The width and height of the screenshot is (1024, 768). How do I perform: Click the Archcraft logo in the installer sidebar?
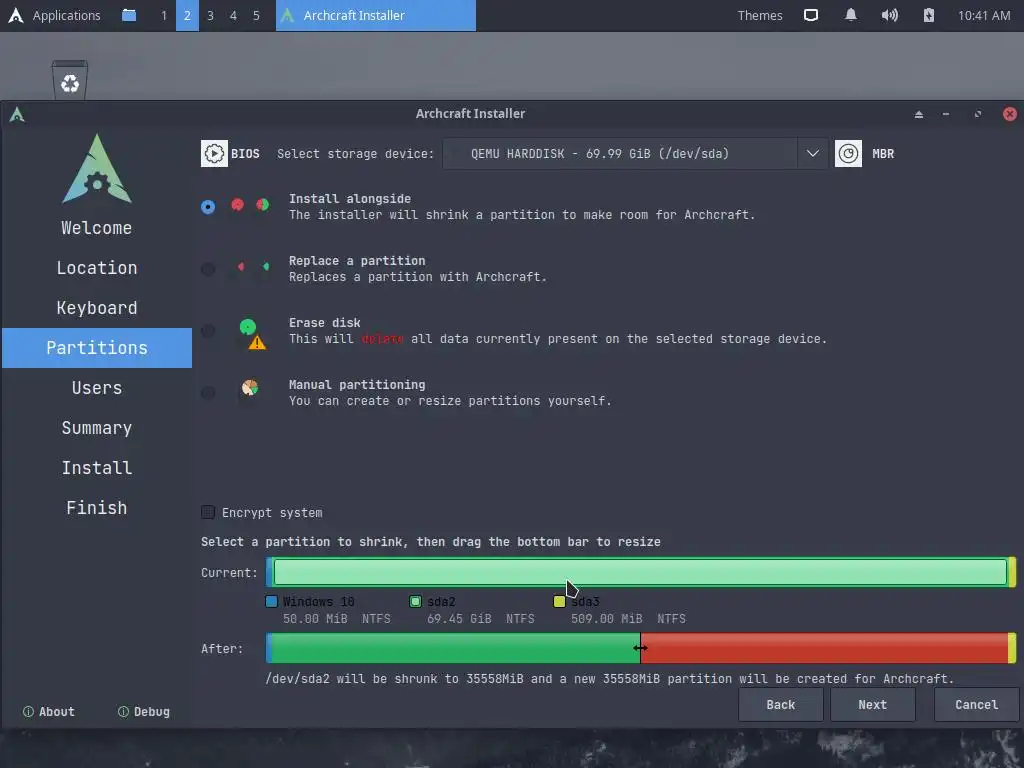tap(97, 168)
